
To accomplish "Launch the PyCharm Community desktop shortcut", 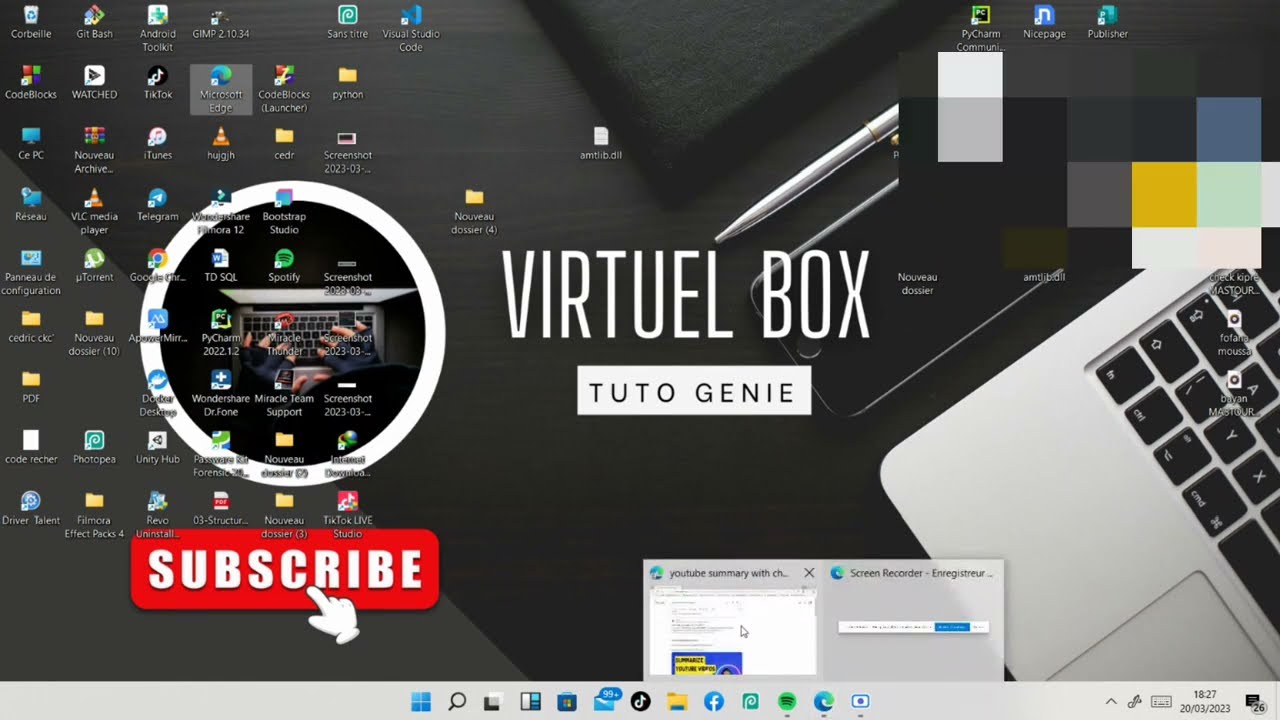I will click(980, 29).
